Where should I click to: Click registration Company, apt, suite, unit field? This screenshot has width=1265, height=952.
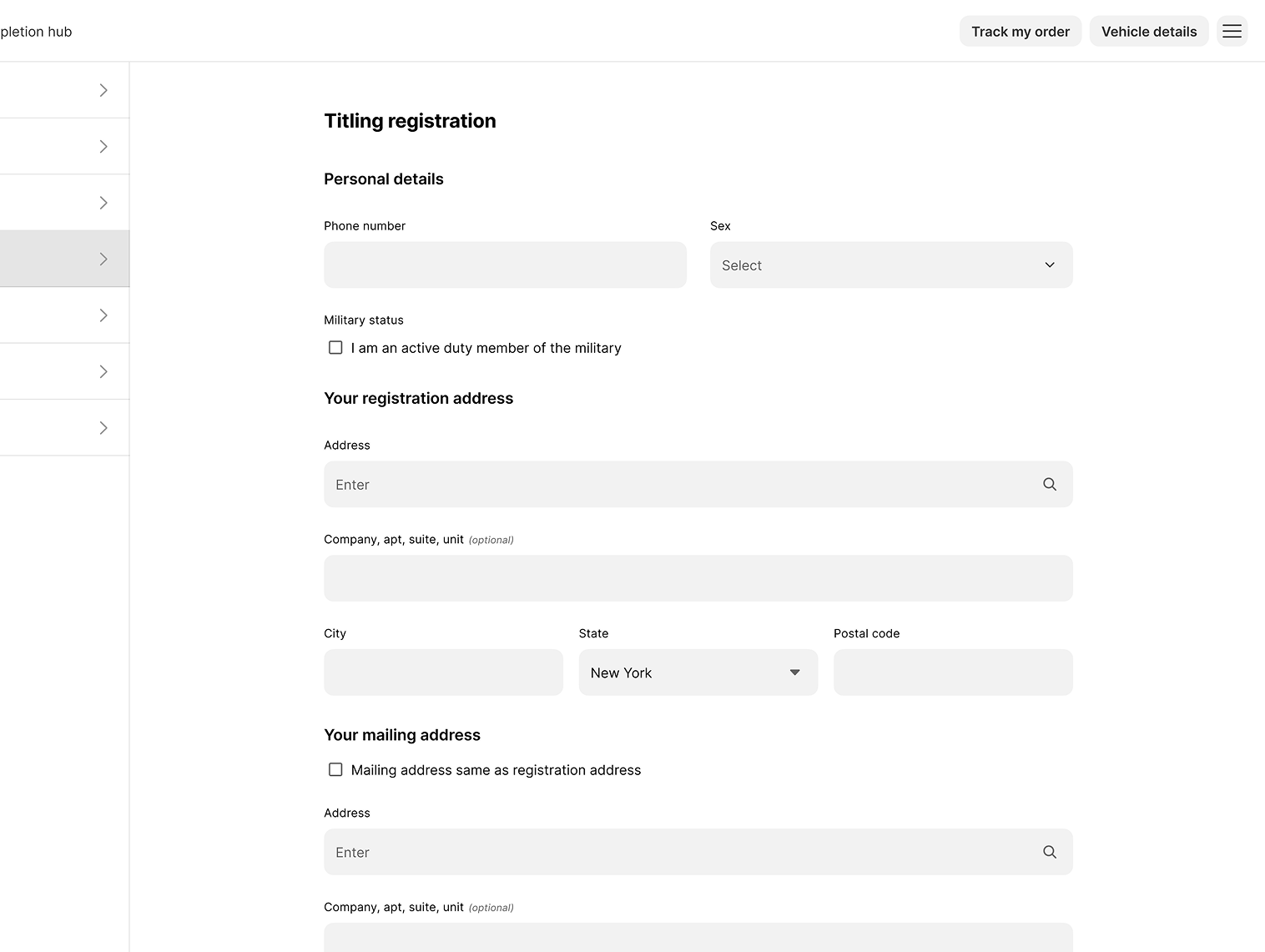pyautogui.click(x=698, y=578)
